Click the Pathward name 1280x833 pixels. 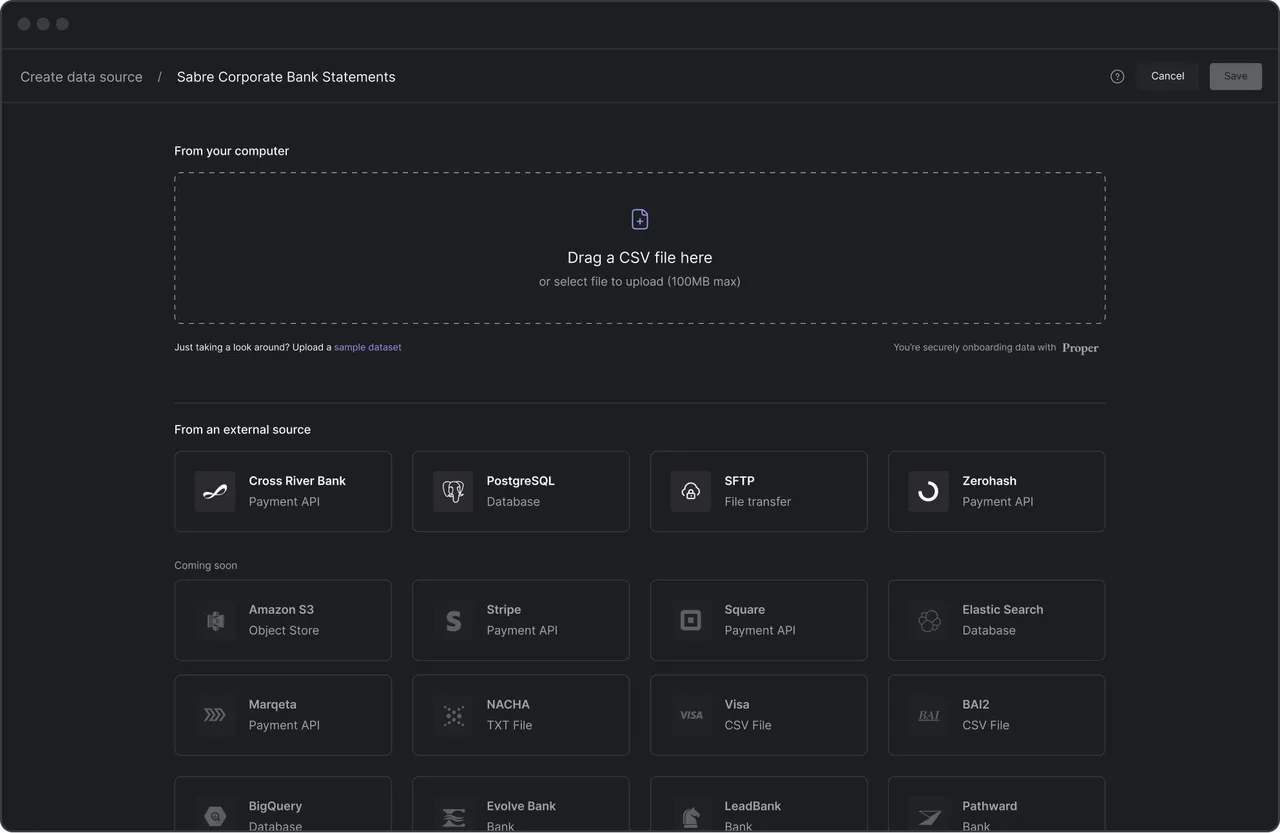point(990,806)
